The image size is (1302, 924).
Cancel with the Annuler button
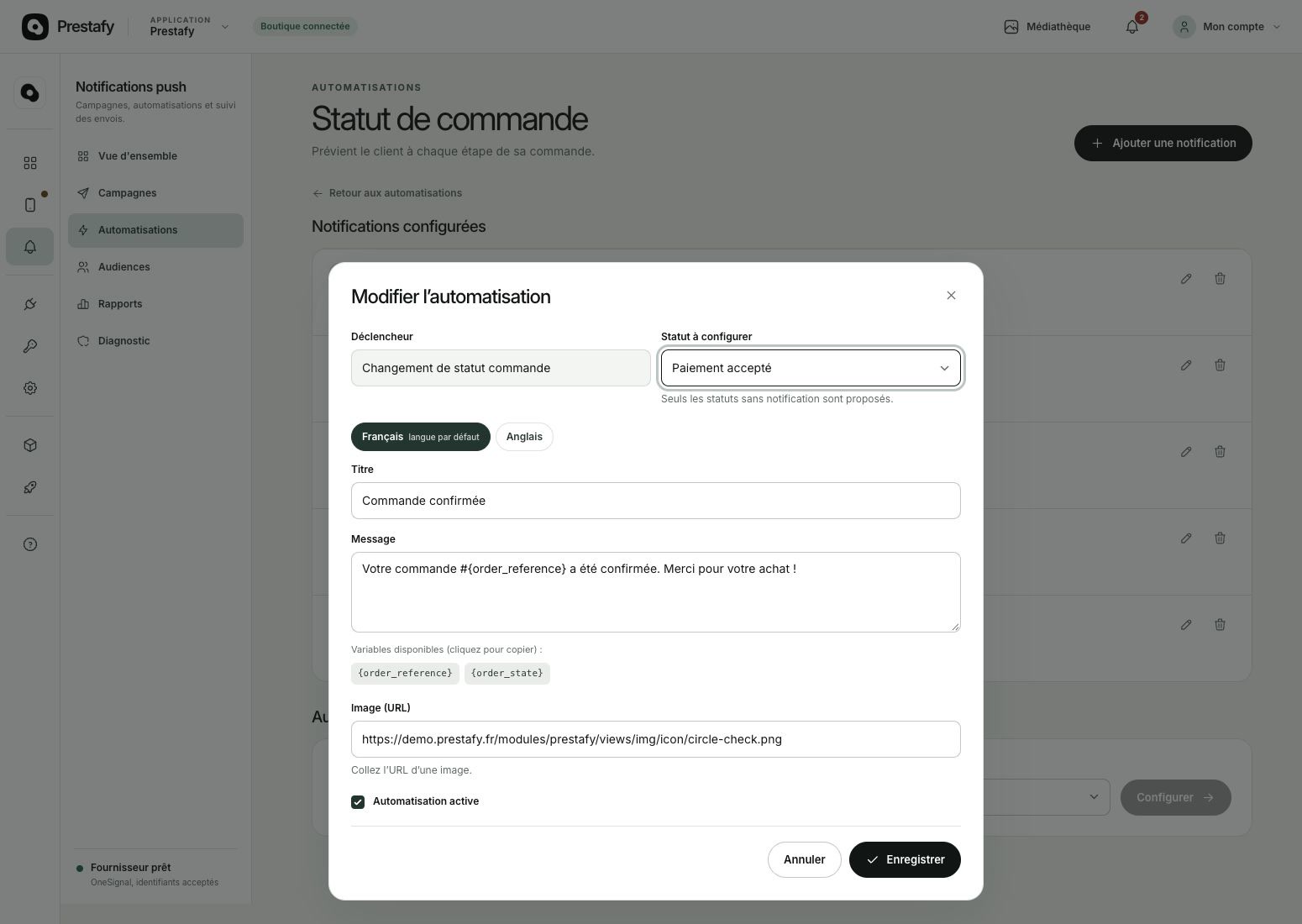click(804, 859)
